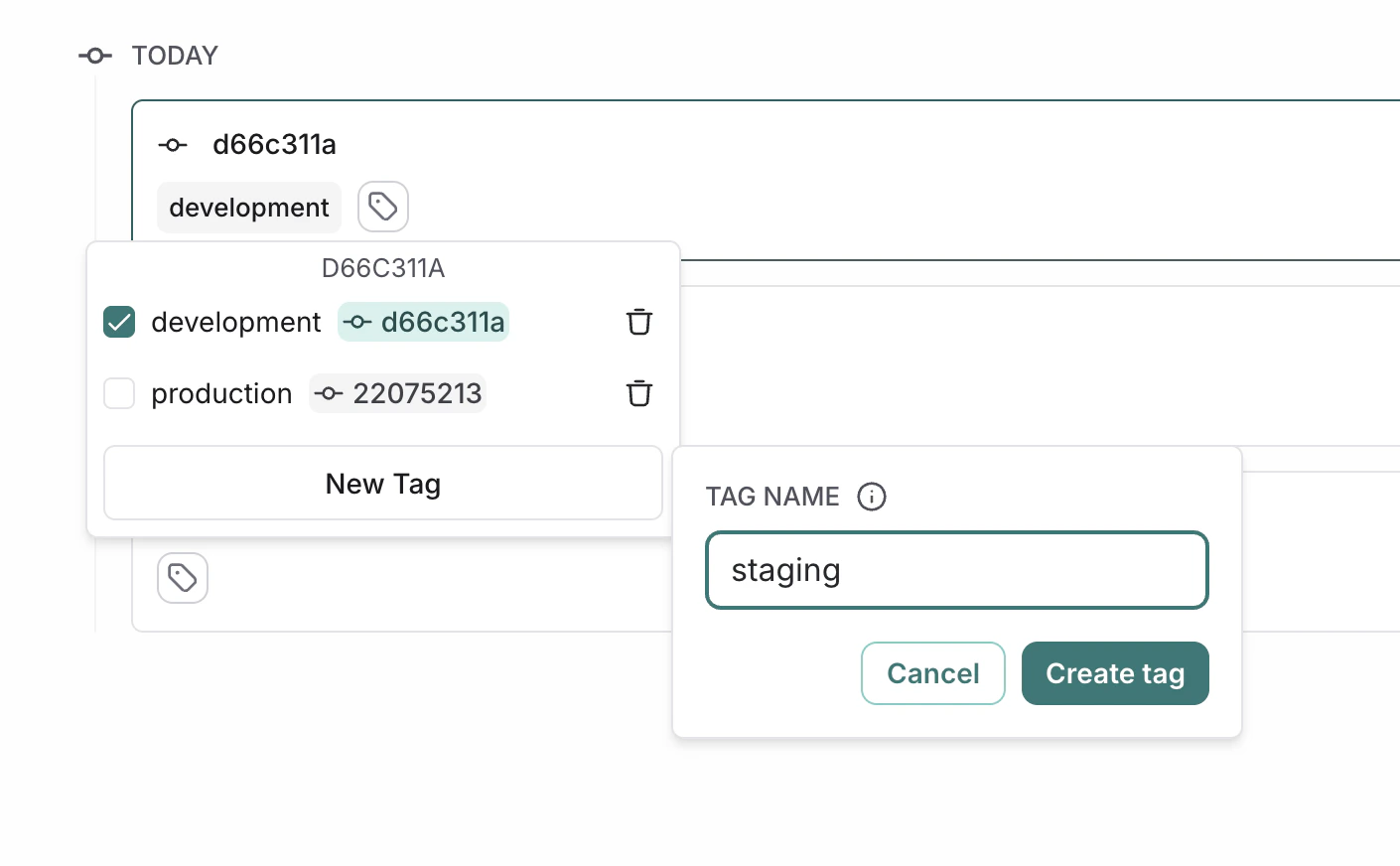
Task: Select the 22075213 hash pill
Action: tap(397, 393)
